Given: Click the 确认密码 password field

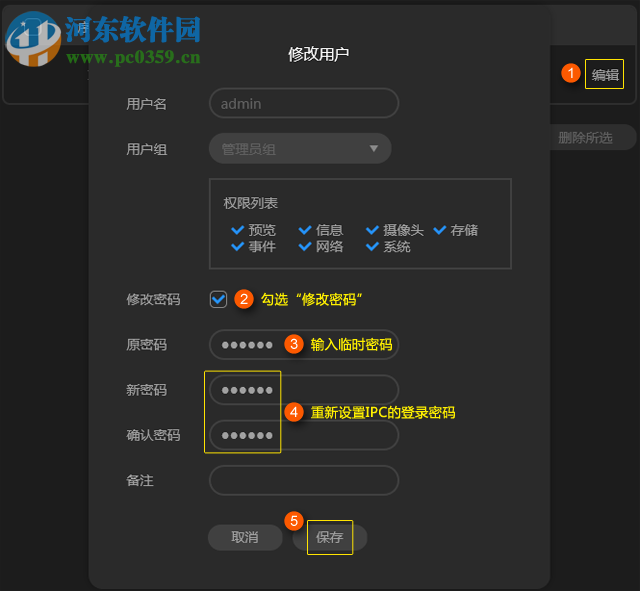Looking at the screenshot, I should (x=304, y=435).
